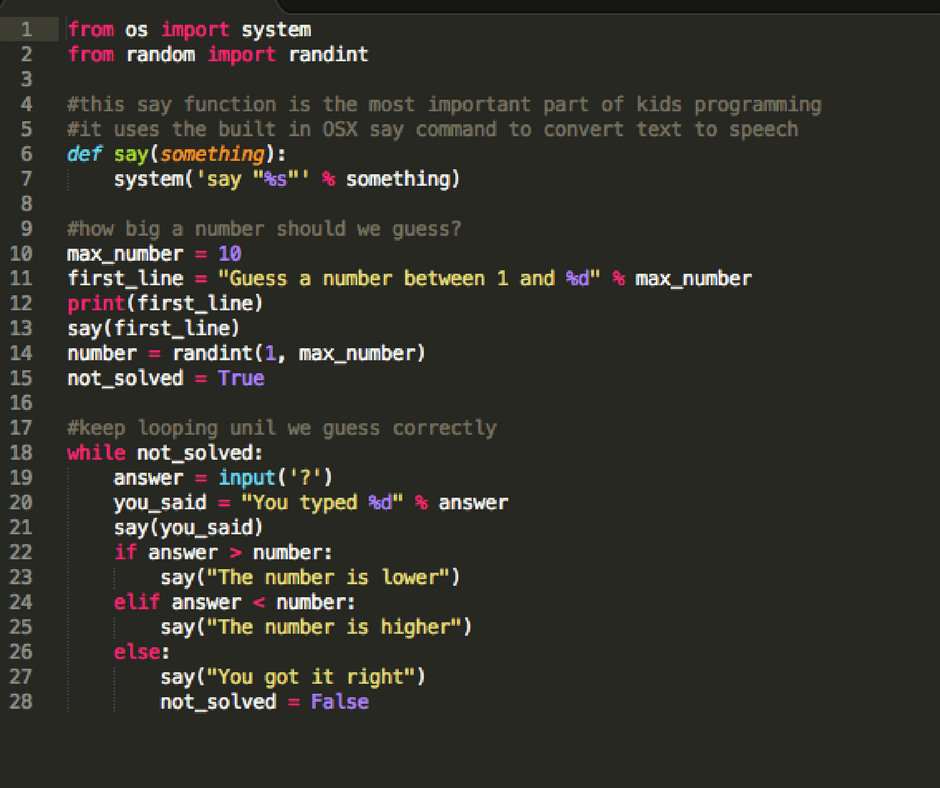Click the "elif" keyword on line 24

pyautogui.click(x=137, y=601)
